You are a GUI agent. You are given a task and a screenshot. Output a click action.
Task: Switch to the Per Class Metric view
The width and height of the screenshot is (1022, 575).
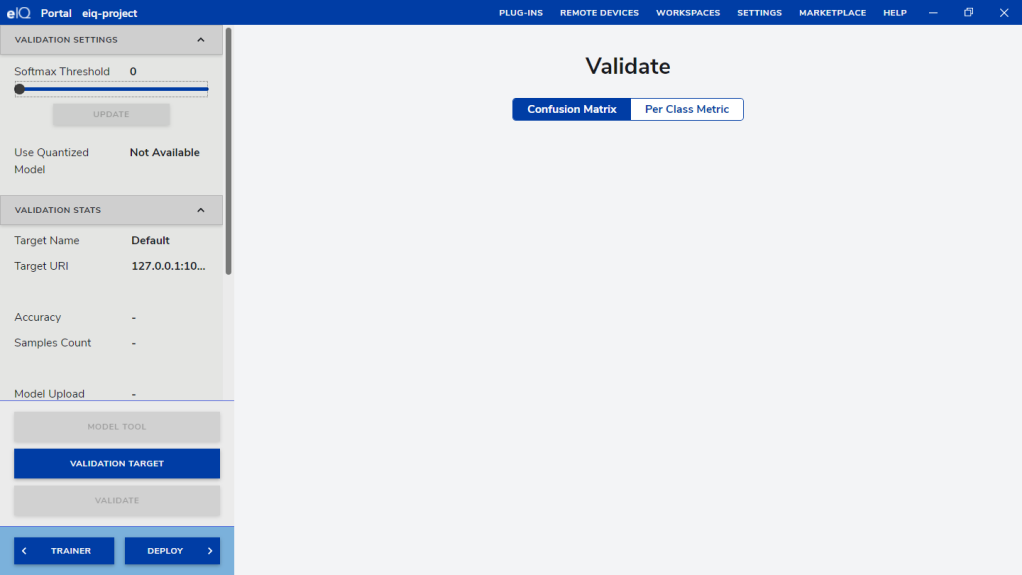(687, 109)
